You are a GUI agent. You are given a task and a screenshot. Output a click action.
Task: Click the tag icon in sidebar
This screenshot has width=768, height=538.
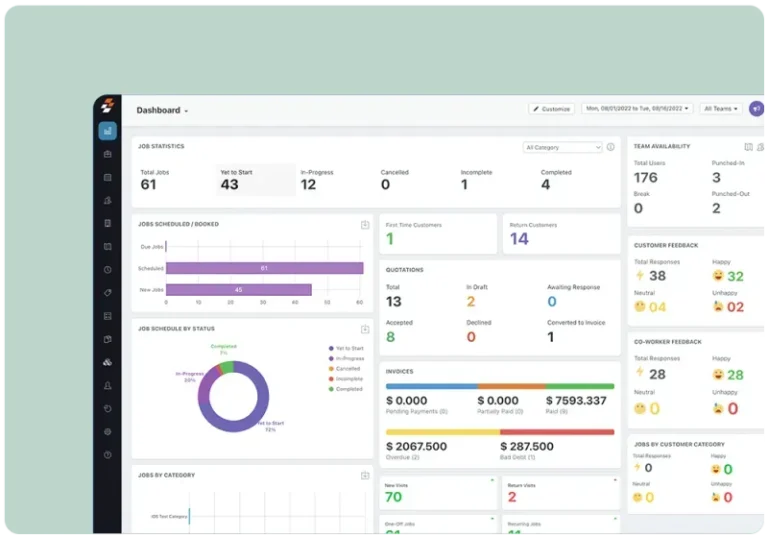coord(107,293)
